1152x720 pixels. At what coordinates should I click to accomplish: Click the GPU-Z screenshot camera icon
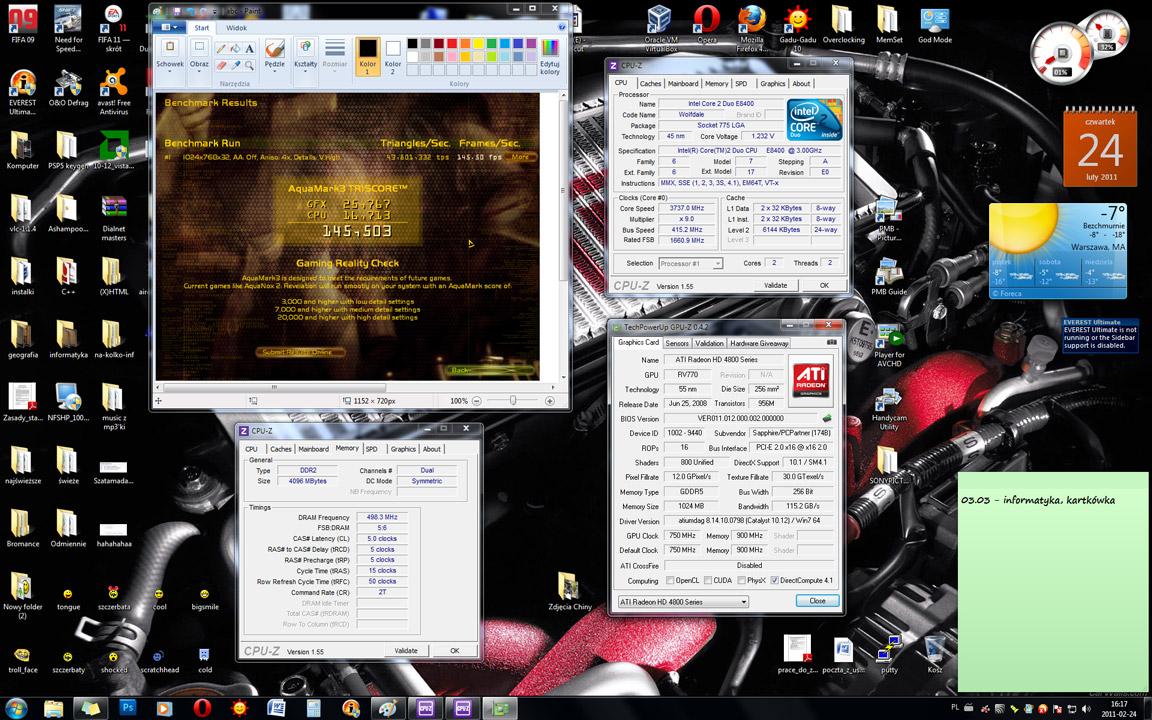832,342
